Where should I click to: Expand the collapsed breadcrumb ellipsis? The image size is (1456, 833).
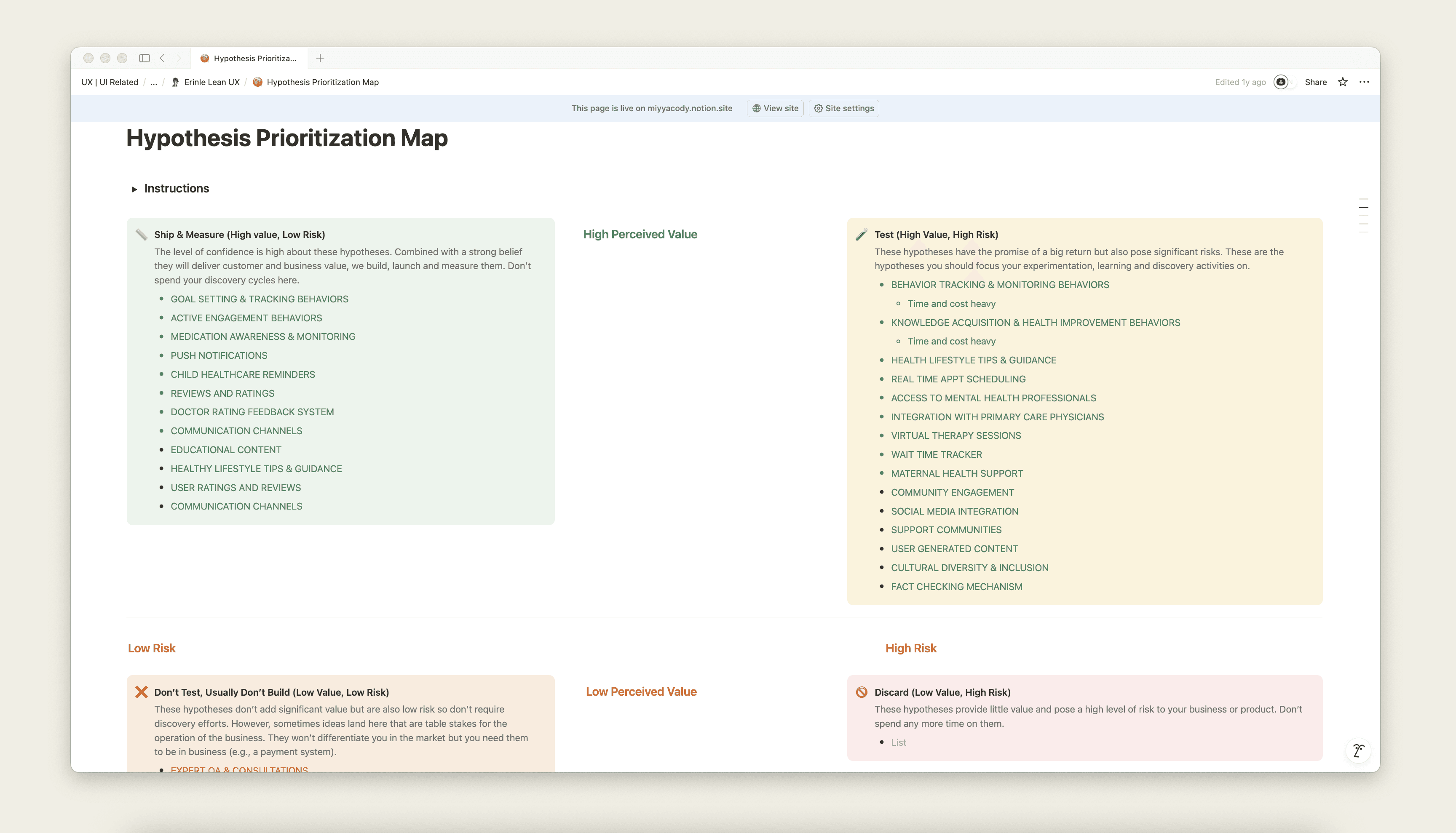point(153,82)
